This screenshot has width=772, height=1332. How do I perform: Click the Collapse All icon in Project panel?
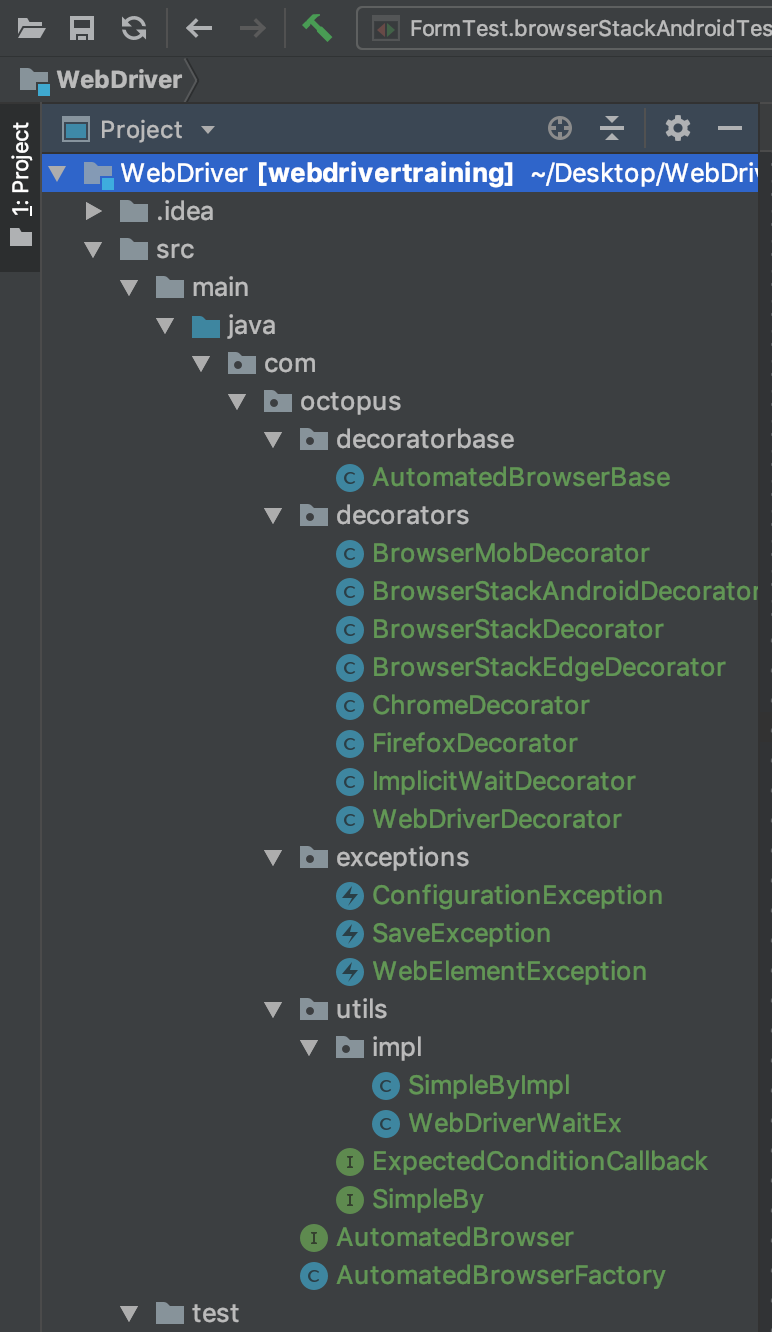point(611,129)
